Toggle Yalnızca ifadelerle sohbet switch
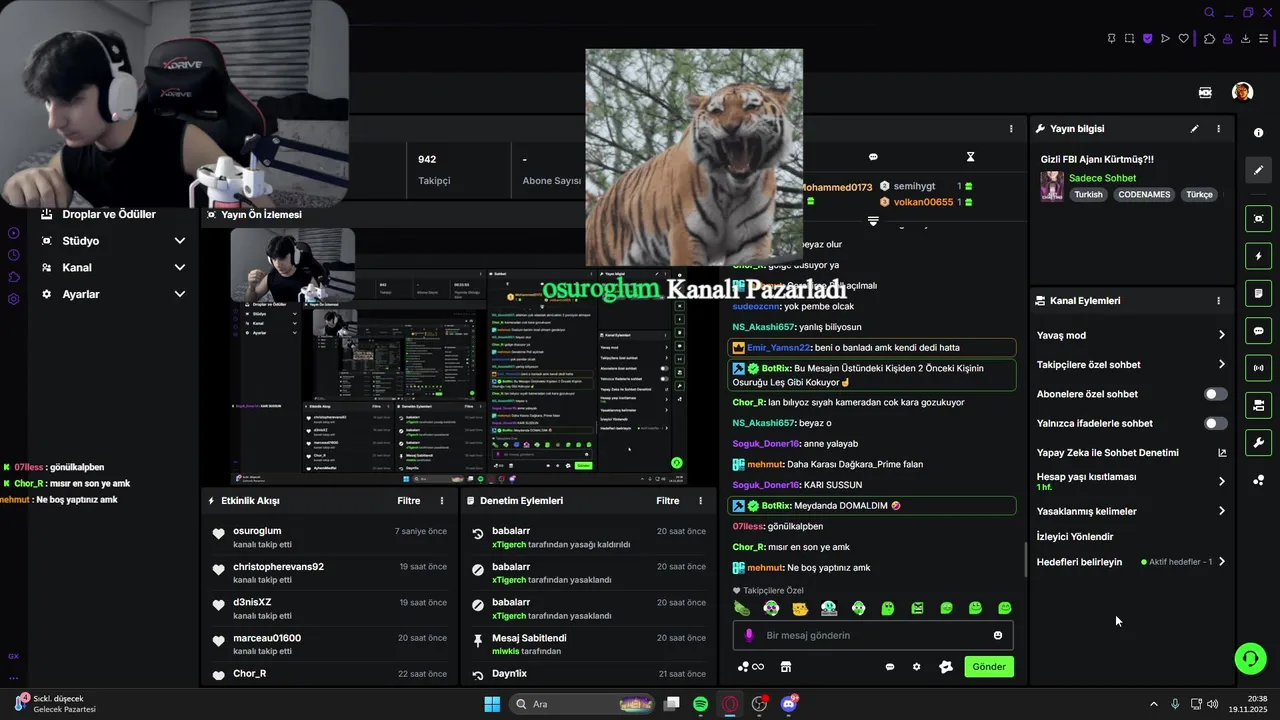This screenshot has height=720, width=1280. pos(1216,424)
